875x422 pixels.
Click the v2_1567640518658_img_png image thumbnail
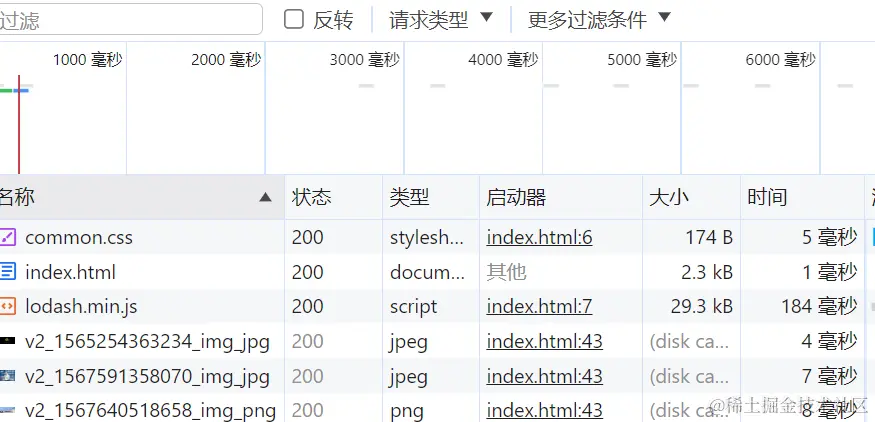7,411
